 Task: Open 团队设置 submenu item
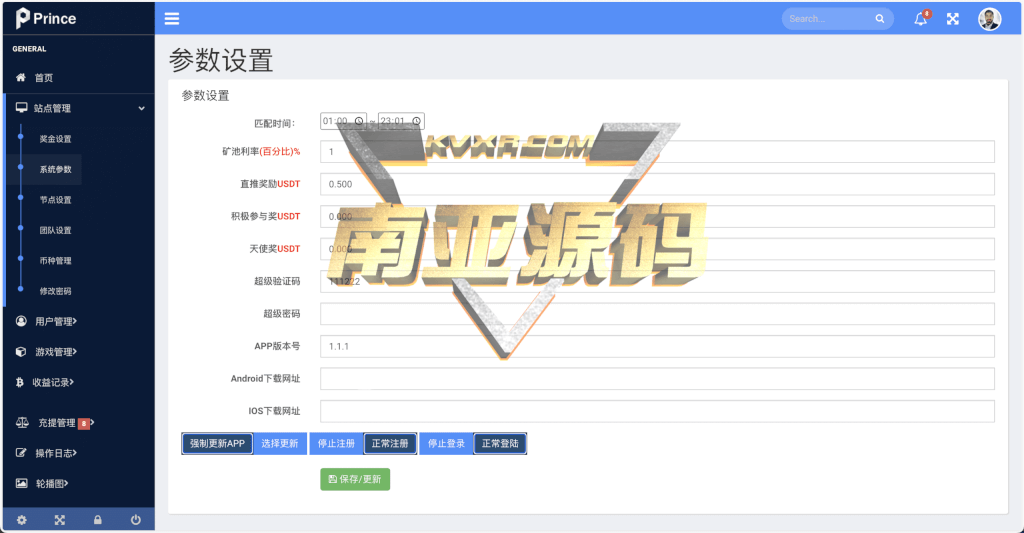[x=56, y=231]
